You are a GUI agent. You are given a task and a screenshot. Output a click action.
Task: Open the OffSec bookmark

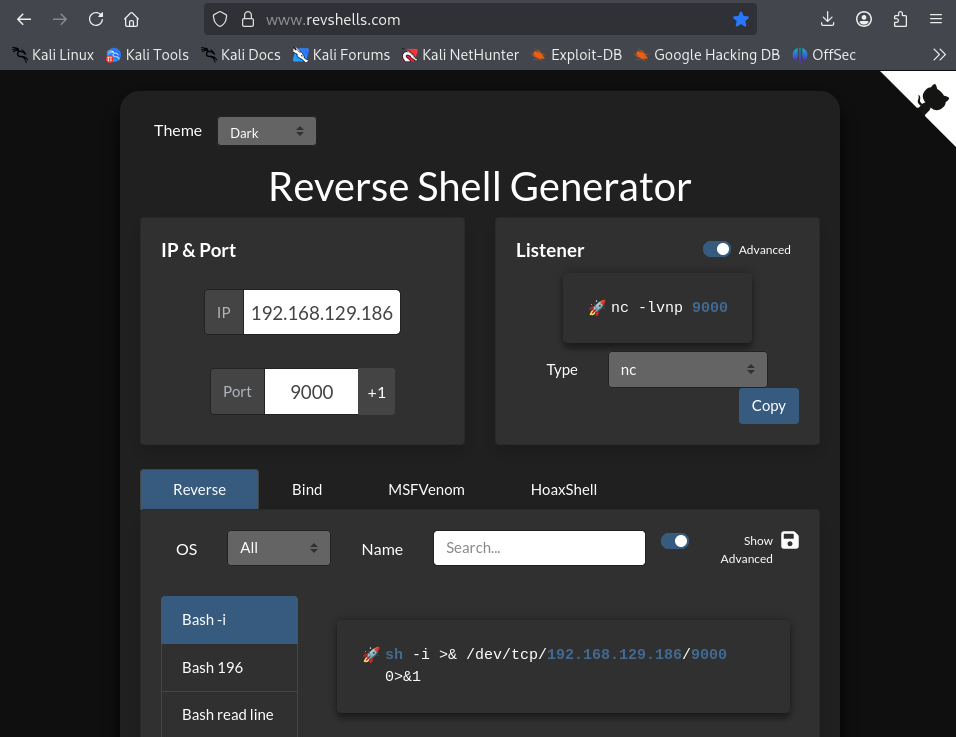click(x=824, y=55)
